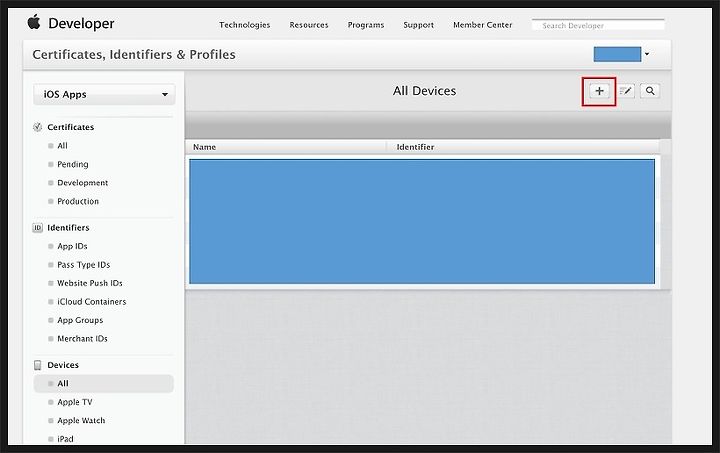
Task: Click the magnifier search icon in All Devices
Action: click(x=650, y=91)
